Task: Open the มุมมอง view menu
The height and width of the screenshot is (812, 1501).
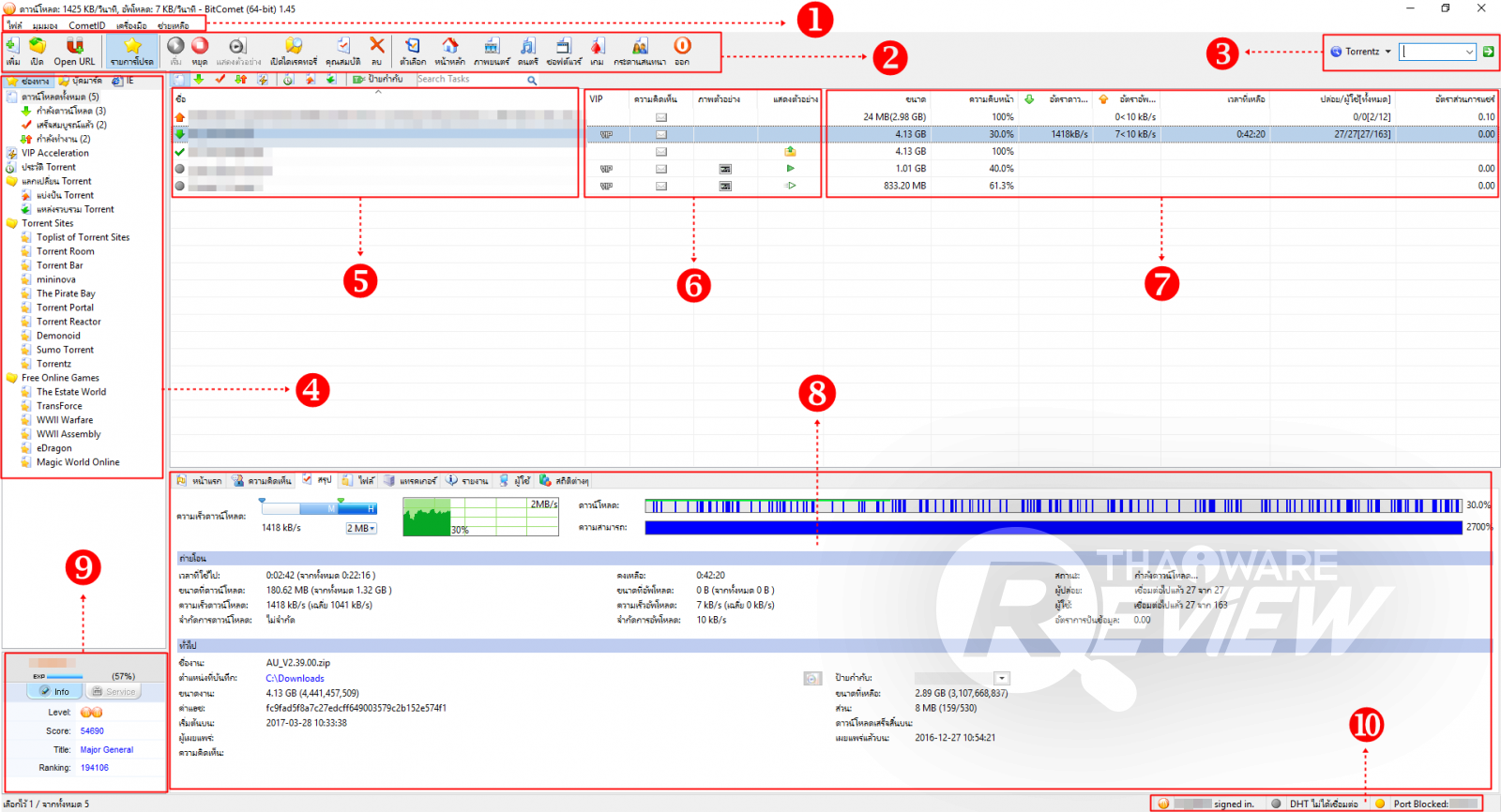Action: click(45, 25)
